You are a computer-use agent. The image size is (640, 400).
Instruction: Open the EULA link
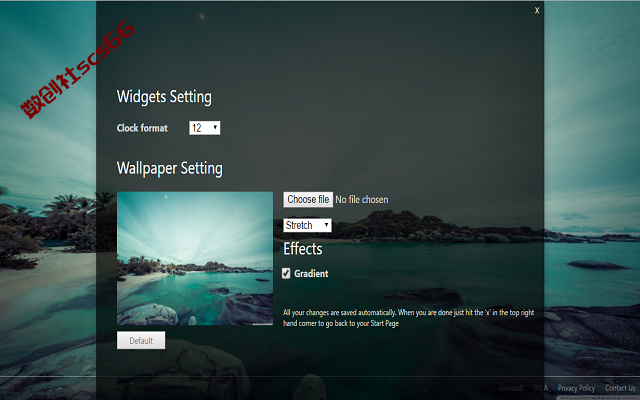[x=540, y=388]
